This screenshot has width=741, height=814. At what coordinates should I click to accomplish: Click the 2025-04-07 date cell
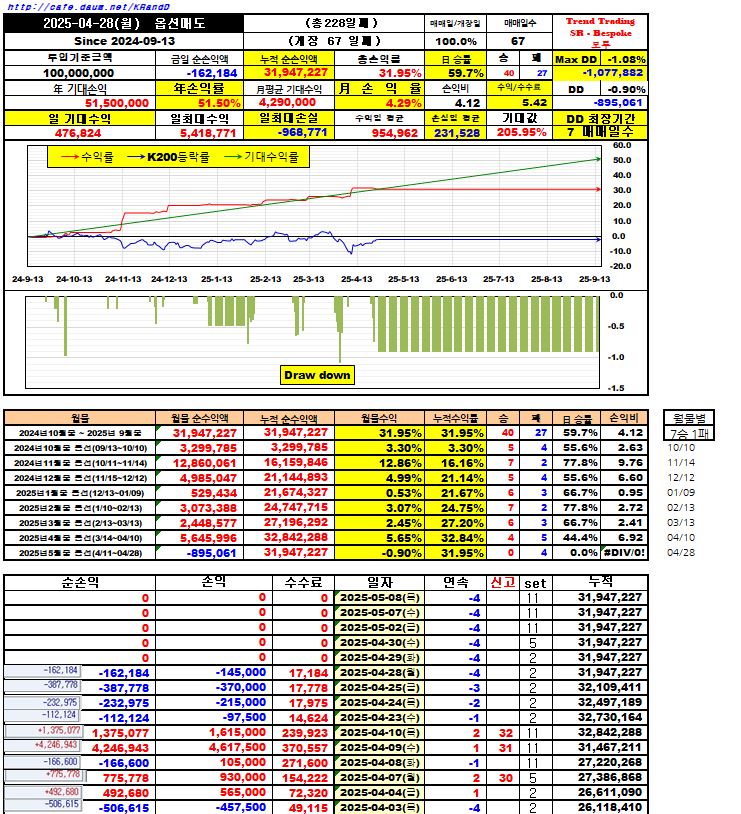[380, 778]
